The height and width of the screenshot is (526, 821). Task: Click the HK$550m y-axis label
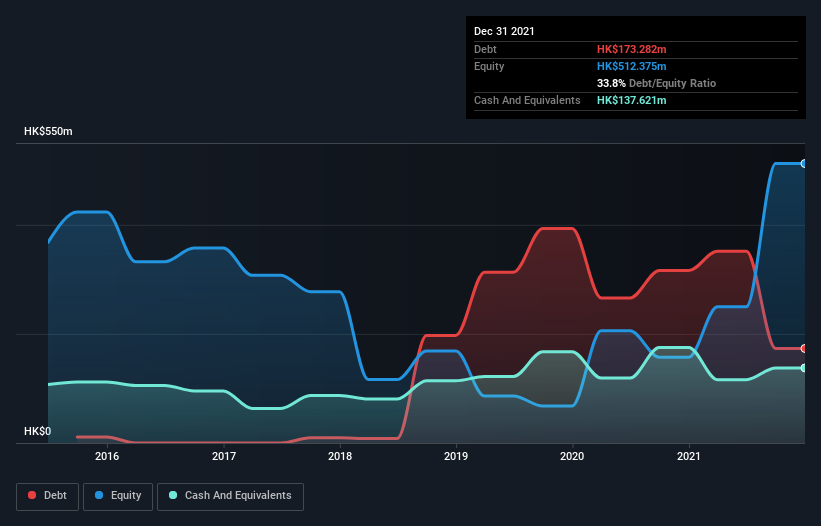(x=48, y=131)
